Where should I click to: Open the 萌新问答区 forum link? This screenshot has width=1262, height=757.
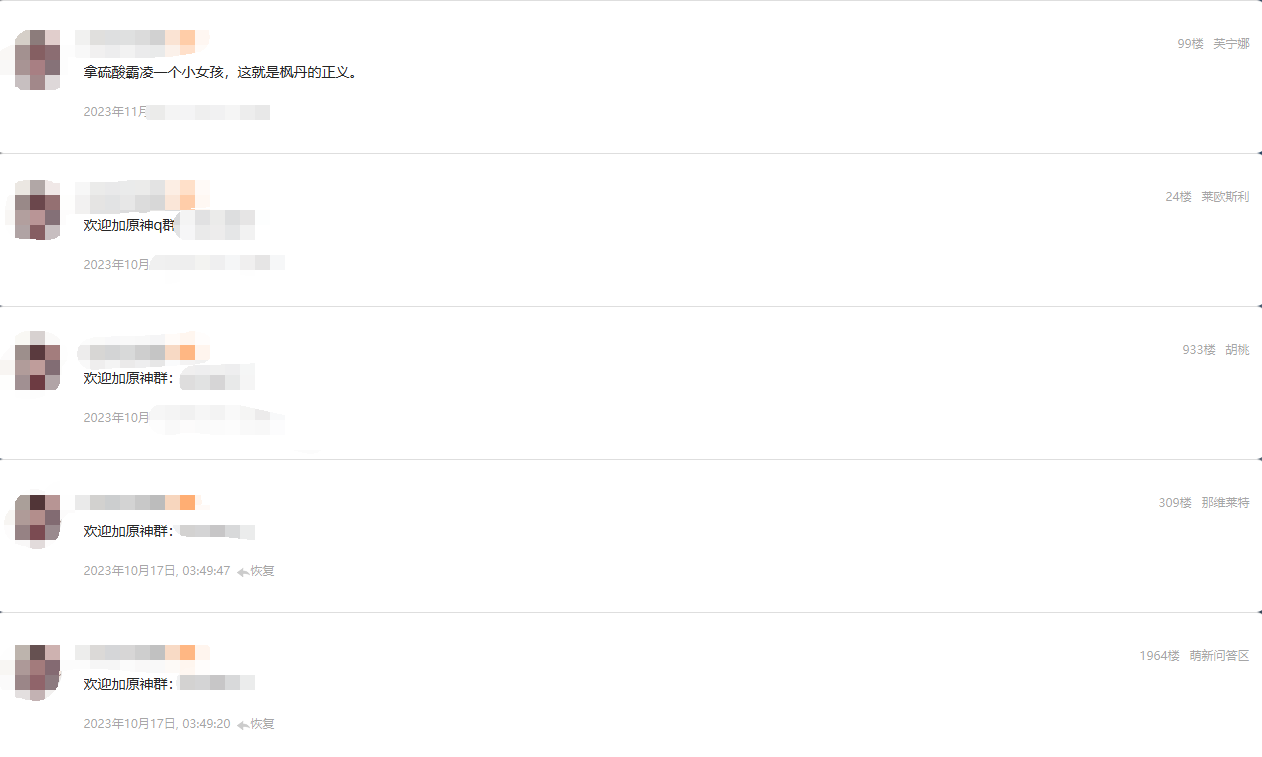(x=1219, y=656)
